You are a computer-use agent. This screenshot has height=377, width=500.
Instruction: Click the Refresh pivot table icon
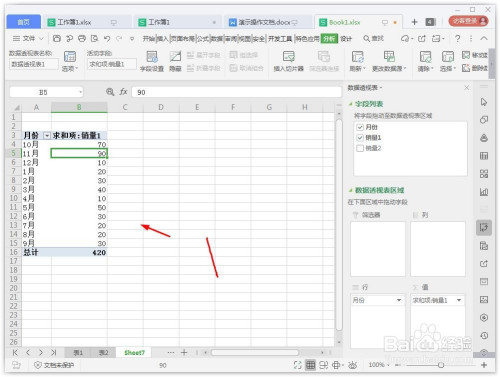[x=357, y=57]
